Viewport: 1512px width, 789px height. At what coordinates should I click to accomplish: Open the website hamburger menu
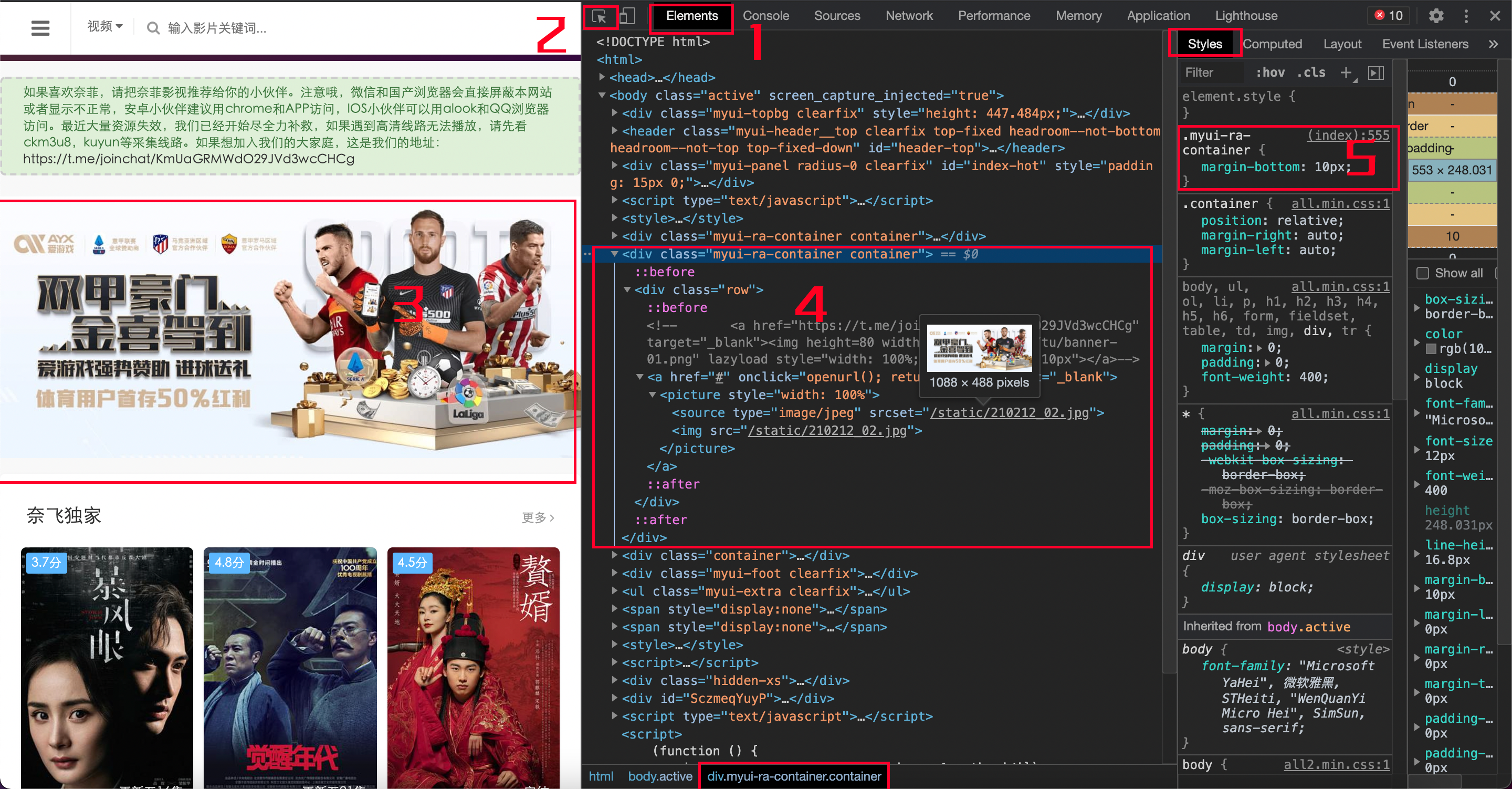click(x=40, y=28)
